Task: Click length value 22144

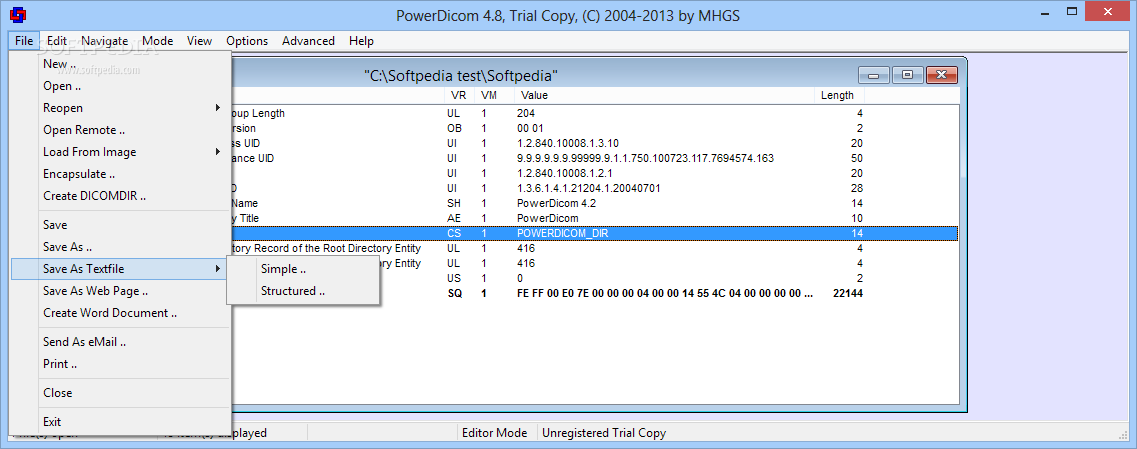Action: (x=847, y=294)
